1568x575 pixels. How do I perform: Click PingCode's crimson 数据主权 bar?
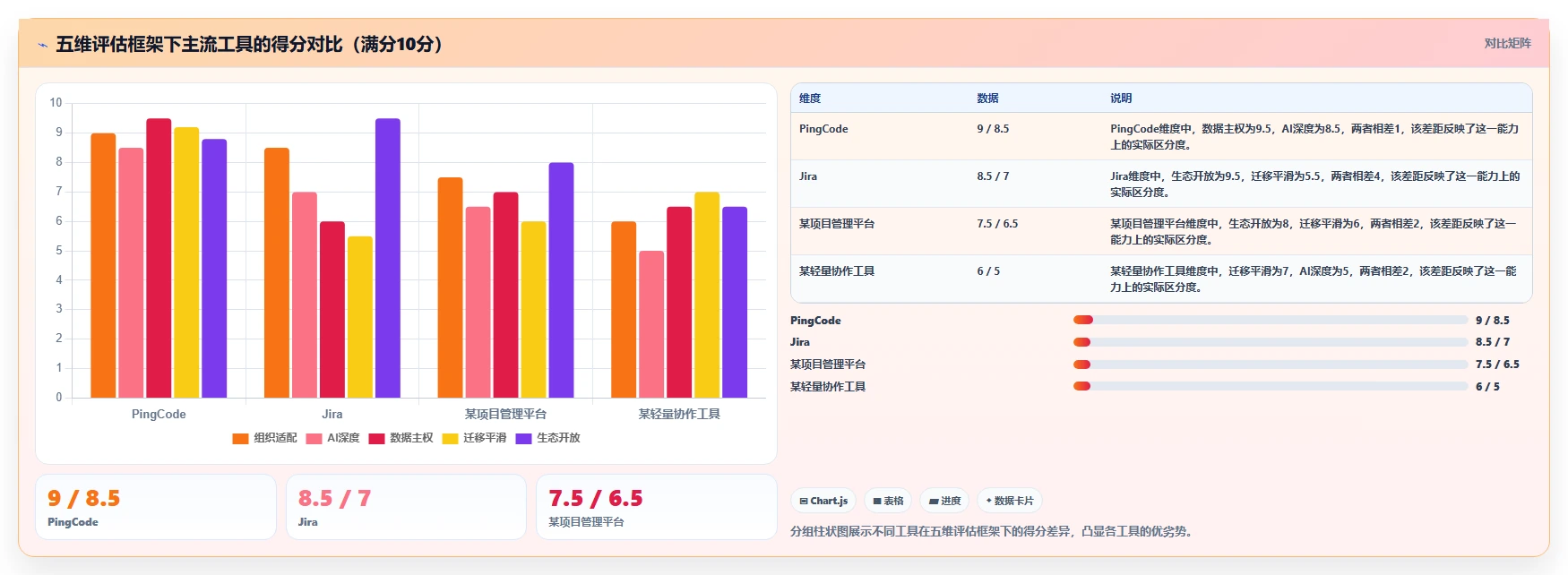click(159, 258)
